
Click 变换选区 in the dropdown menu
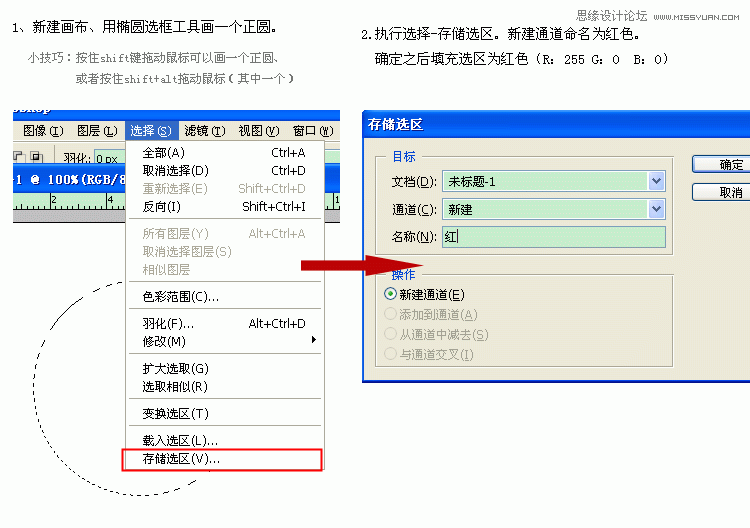[175, 414]
